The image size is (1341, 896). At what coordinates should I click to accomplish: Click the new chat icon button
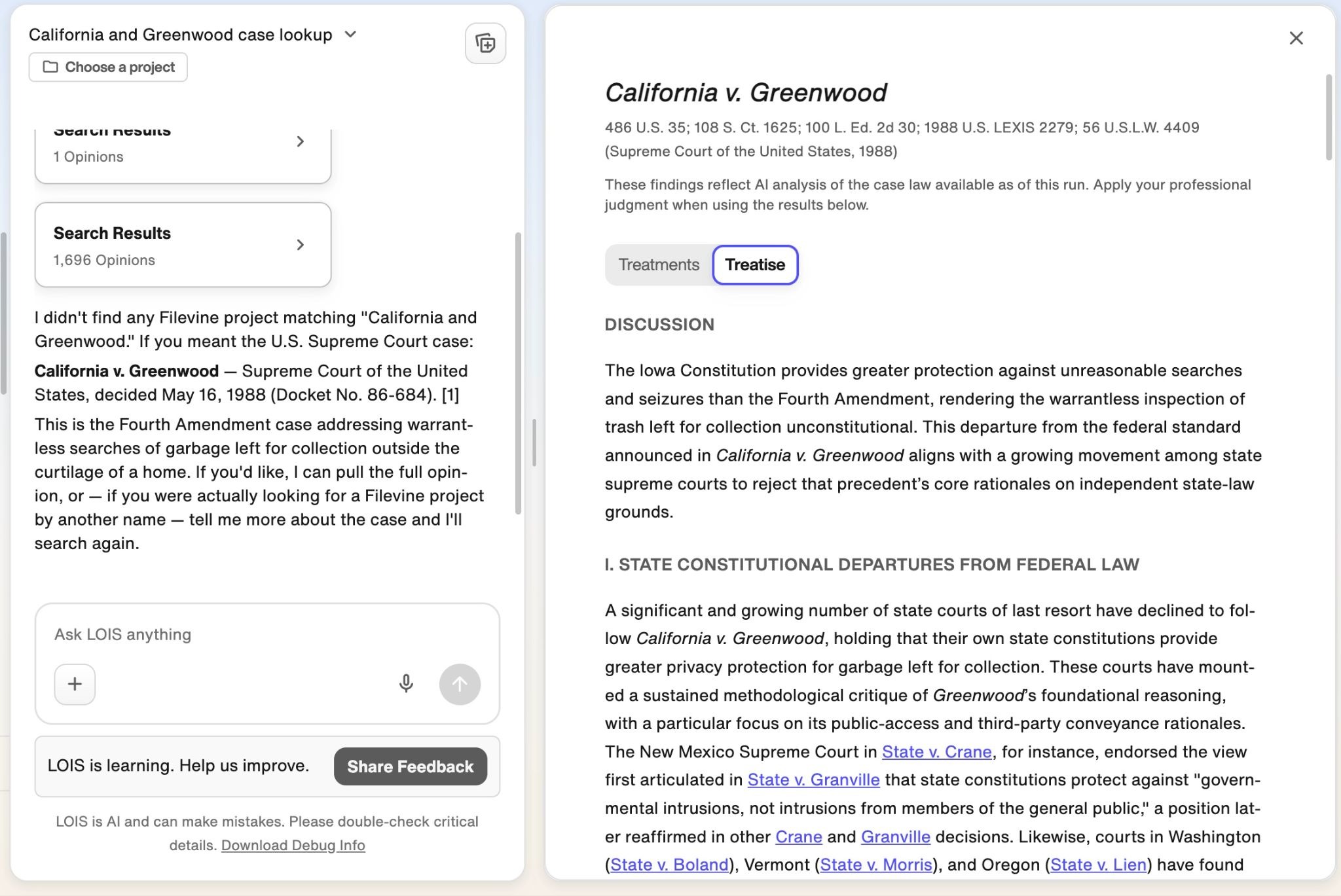(x=485, y=44)
